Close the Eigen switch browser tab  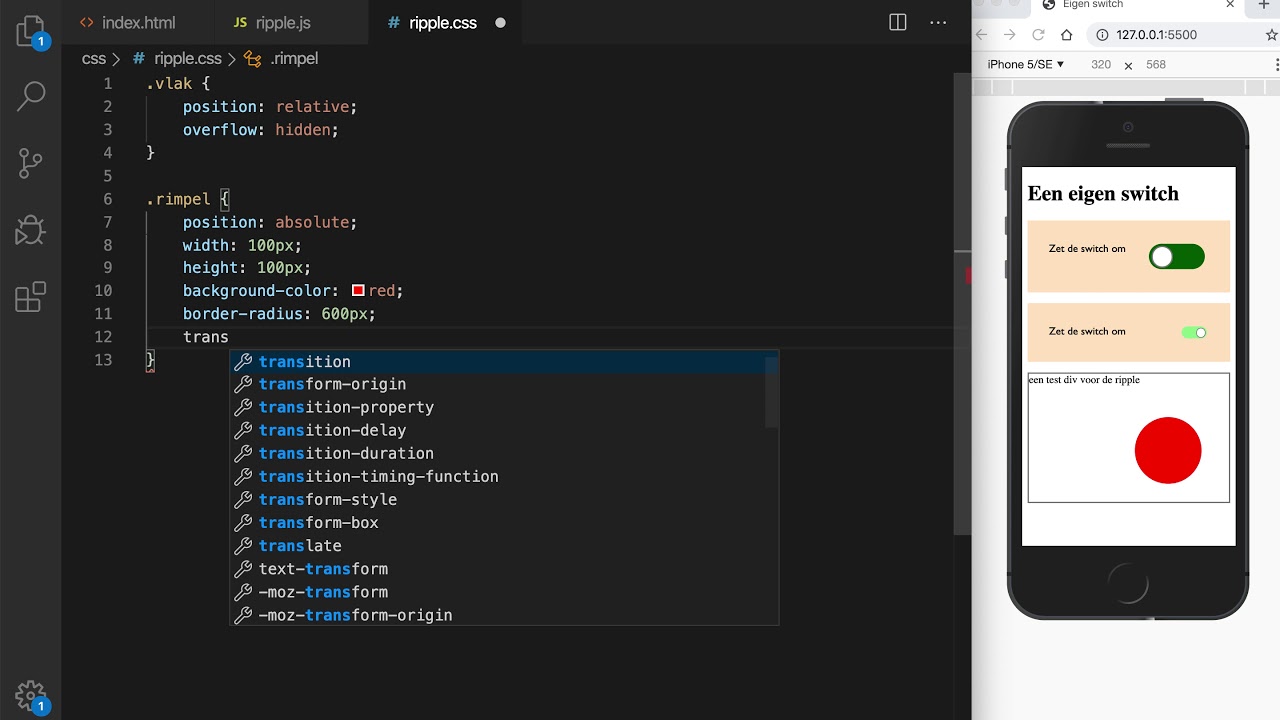[1230, 5]
